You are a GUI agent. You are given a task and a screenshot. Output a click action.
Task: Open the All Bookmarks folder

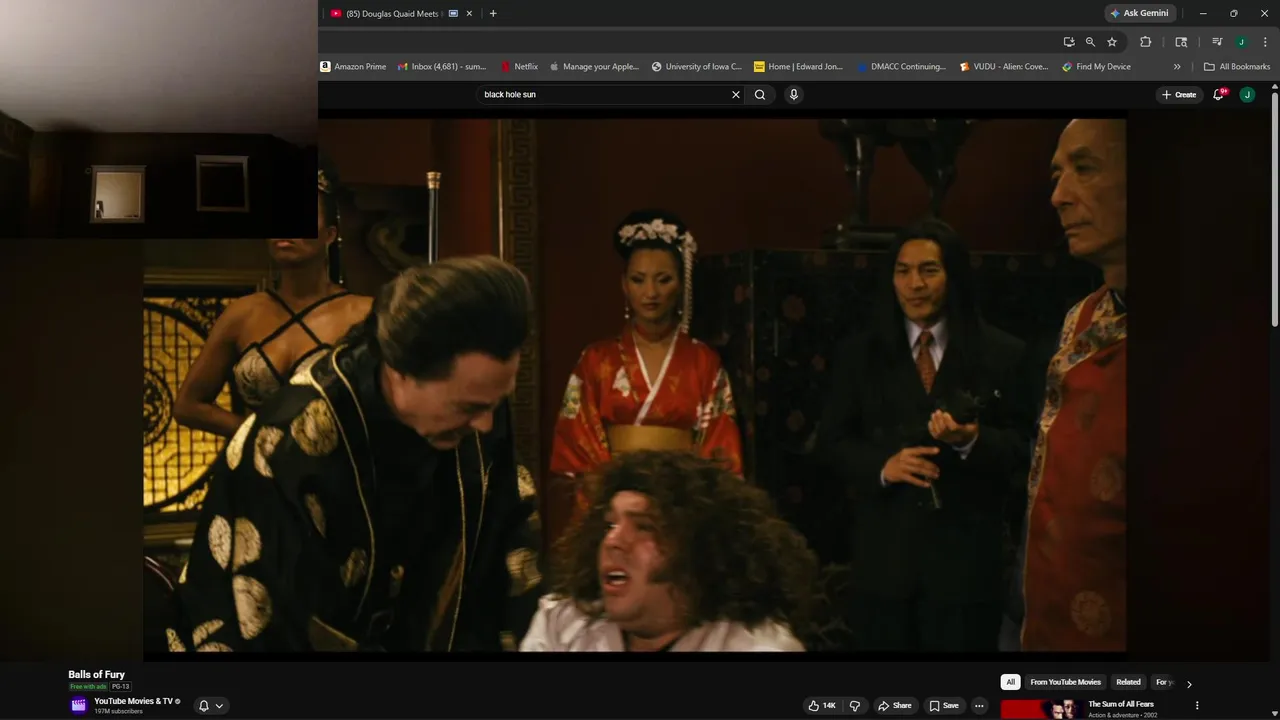coord(1237,67)
